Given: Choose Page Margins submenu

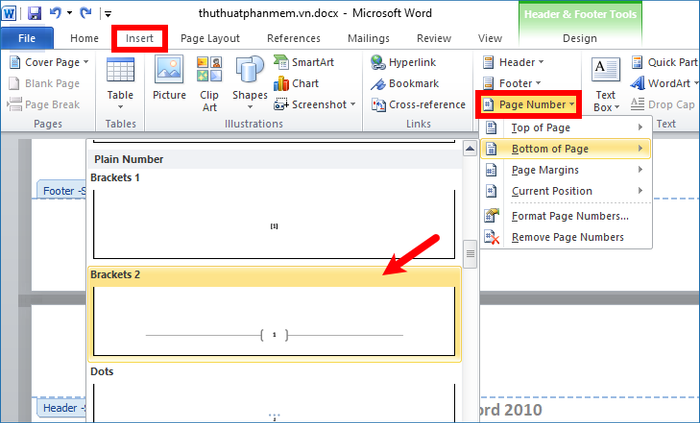Looking at the screenshot, I should pyautogui.click(x=565, y=170).
